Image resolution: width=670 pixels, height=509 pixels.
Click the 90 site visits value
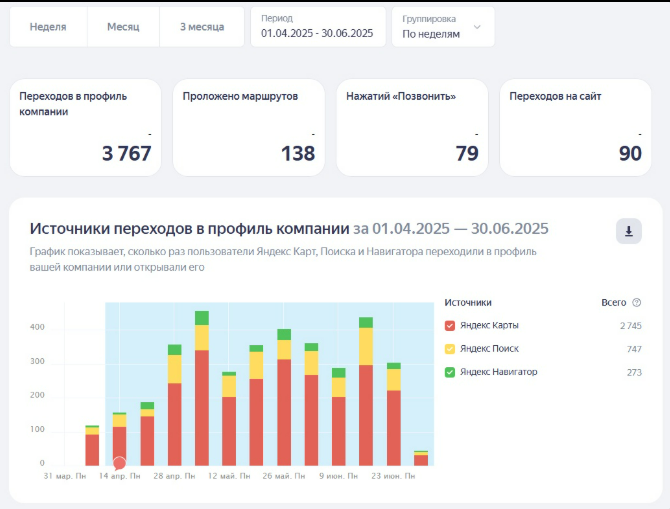click(630, 153)
